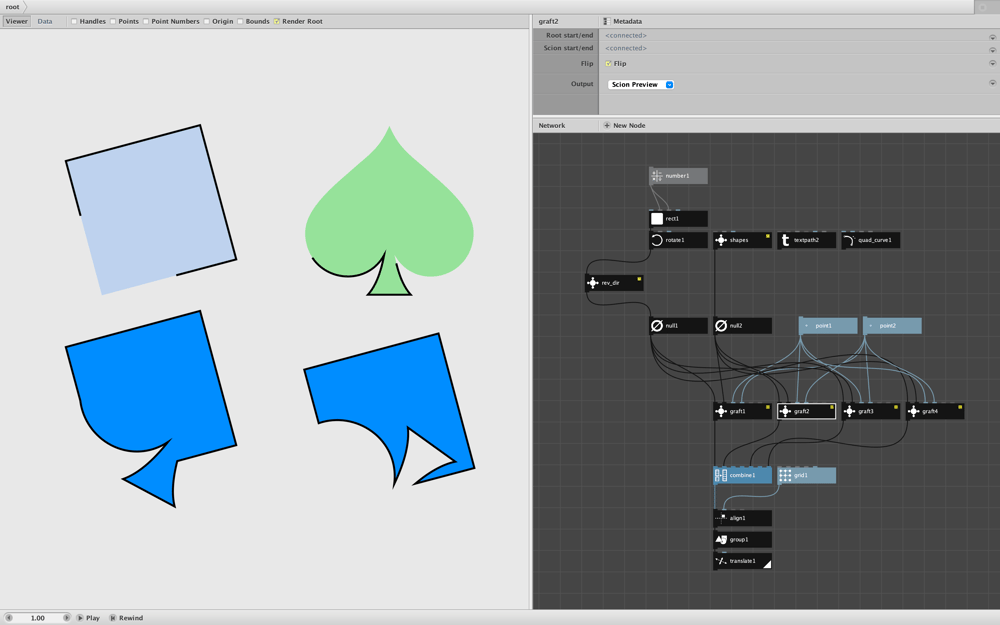Click the Metadata icon
Viewport: 1000px width, 625px height.
click(606, 21)
